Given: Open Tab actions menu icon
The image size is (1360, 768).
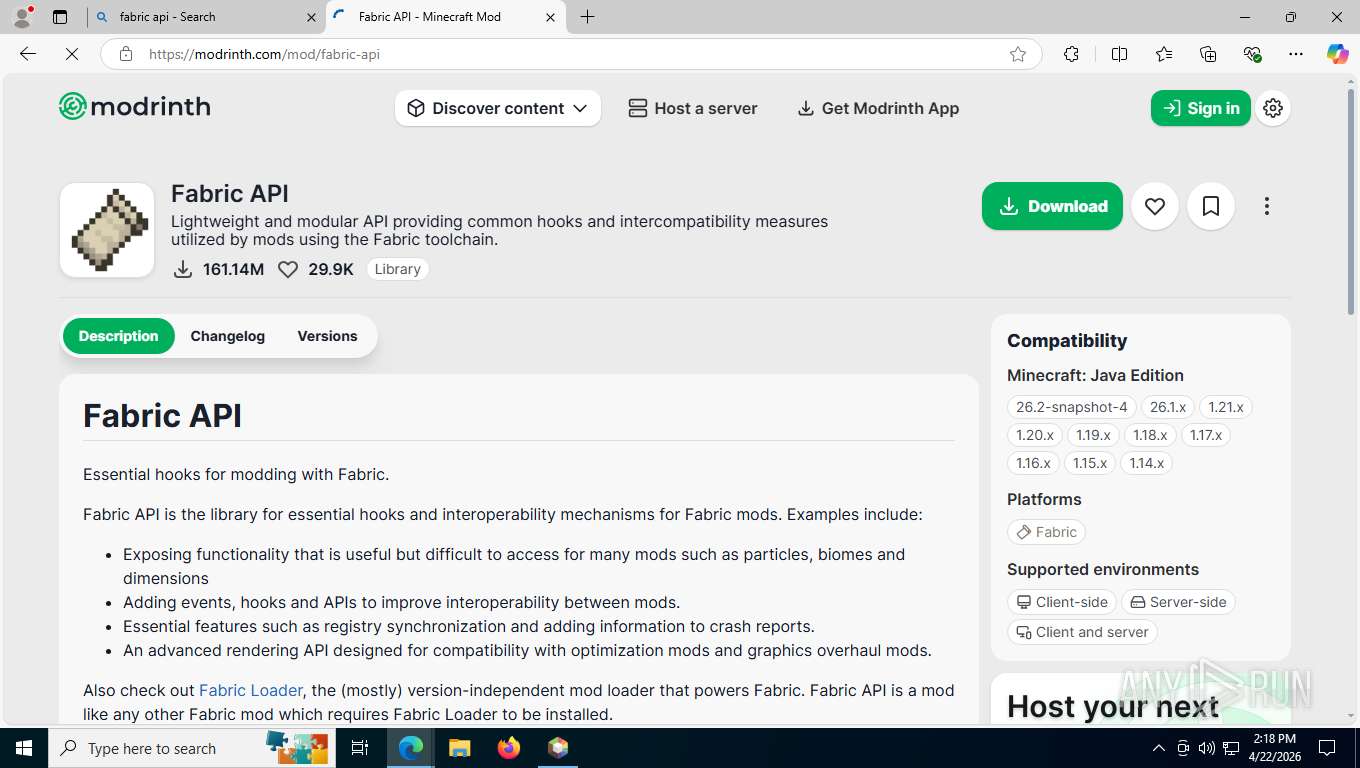Looking at the screenshot, I should coord(60,17).
